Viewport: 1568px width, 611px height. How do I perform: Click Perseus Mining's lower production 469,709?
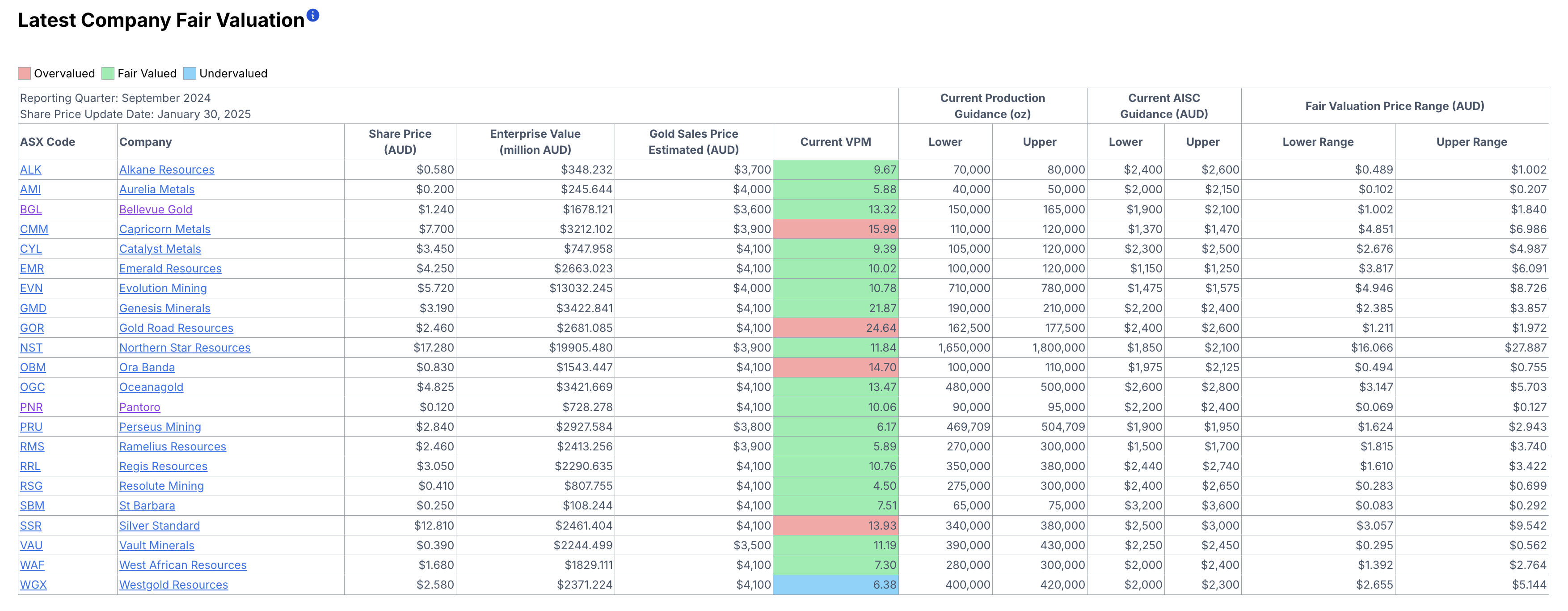pyautogui.click(x=968, y=427)
